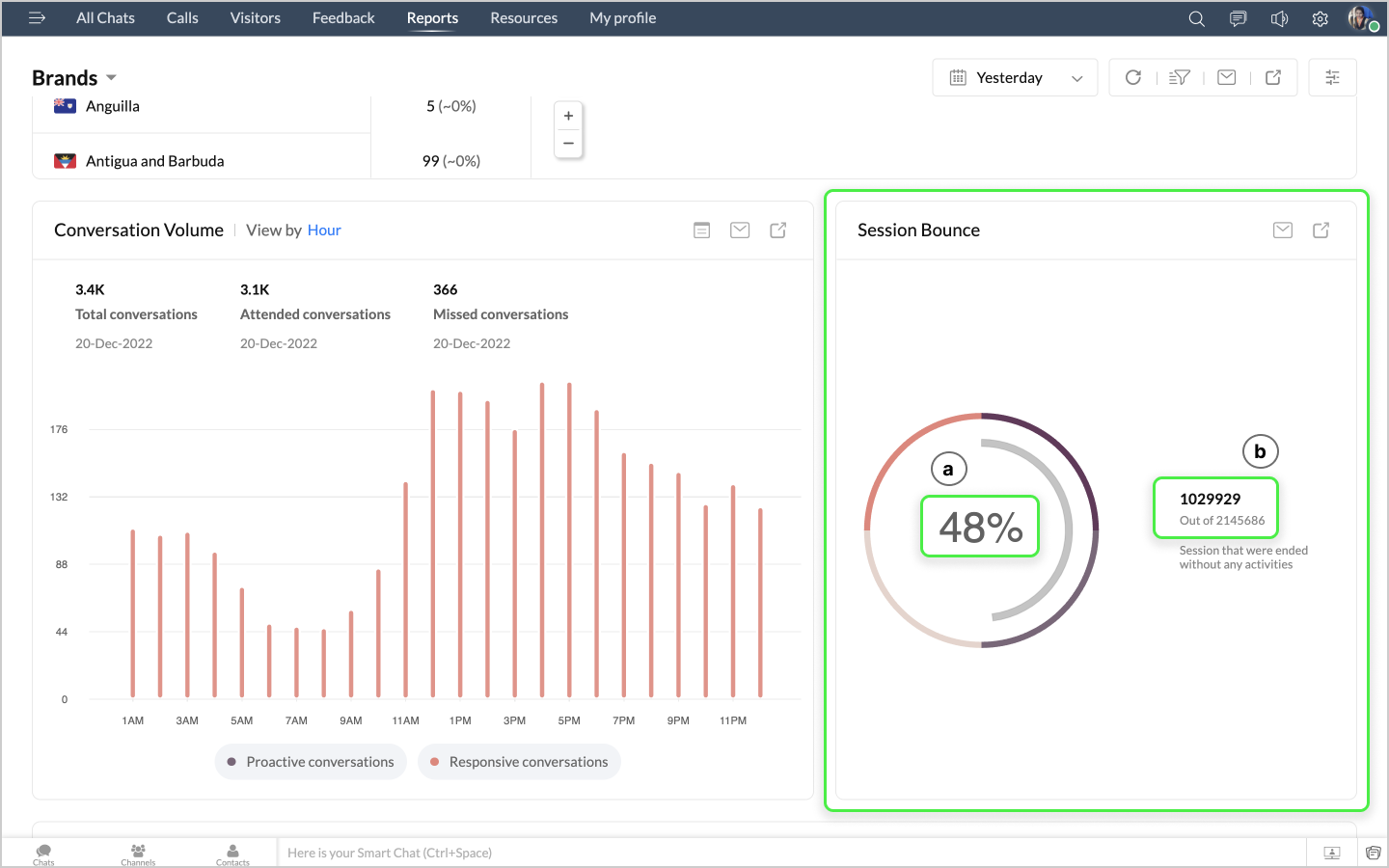Open the Yesterday date range dropdown
This screenshot has width=1389, height=868.
pos(1015,77)
